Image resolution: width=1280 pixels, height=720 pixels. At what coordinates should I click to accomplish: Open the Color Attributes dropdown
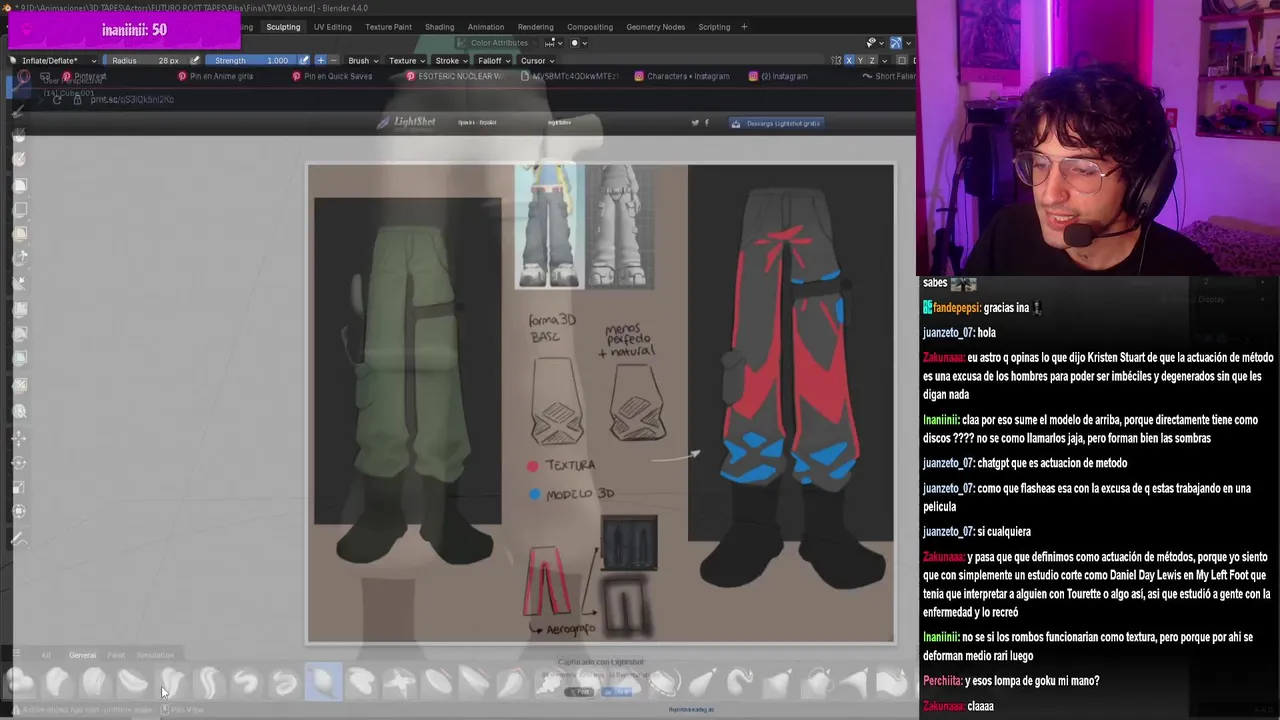tap(497, 43)
